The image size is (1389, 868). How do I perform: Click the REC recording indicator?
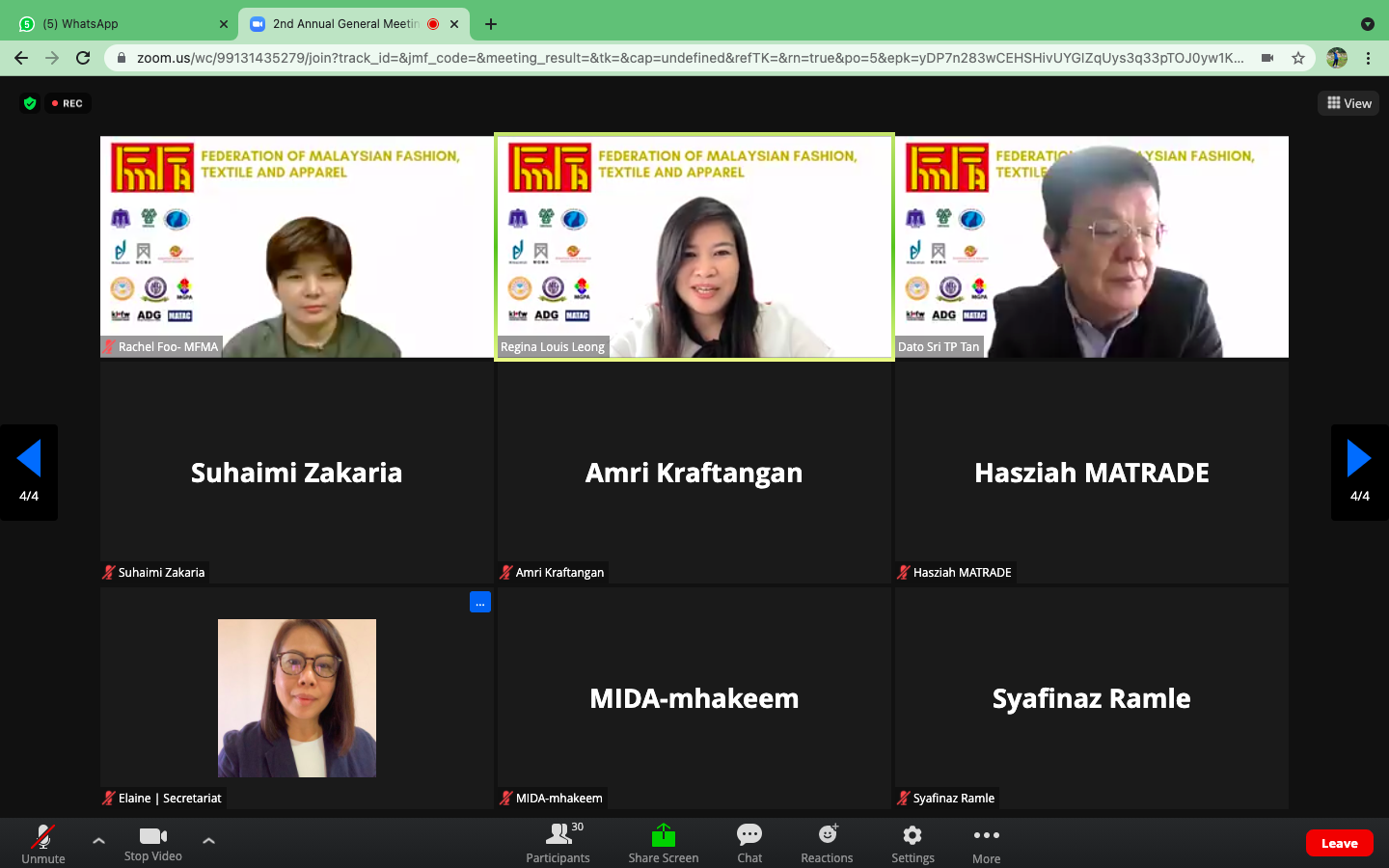[68, 103]
